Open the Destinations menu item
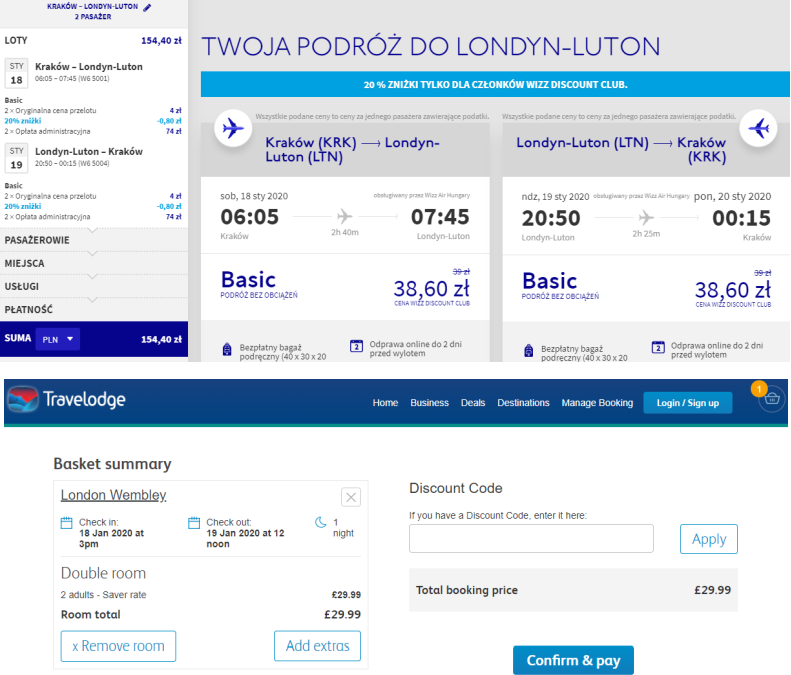 pyautogui.click(x=523, y=403)
